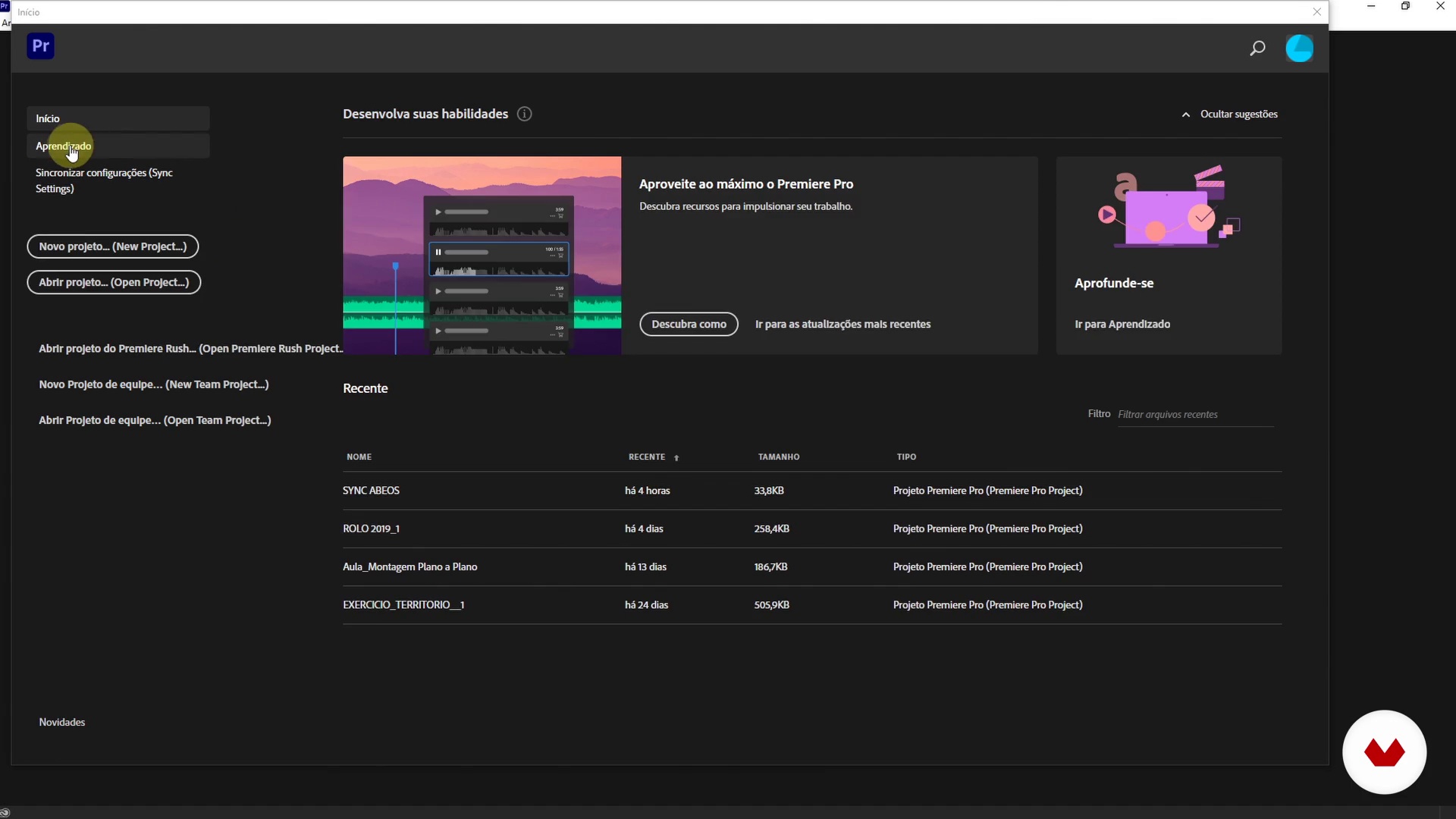Restore the main Premiere window
This screenshot has width=1456, height=819.
pyautogui.click(x=1405, y=6)
